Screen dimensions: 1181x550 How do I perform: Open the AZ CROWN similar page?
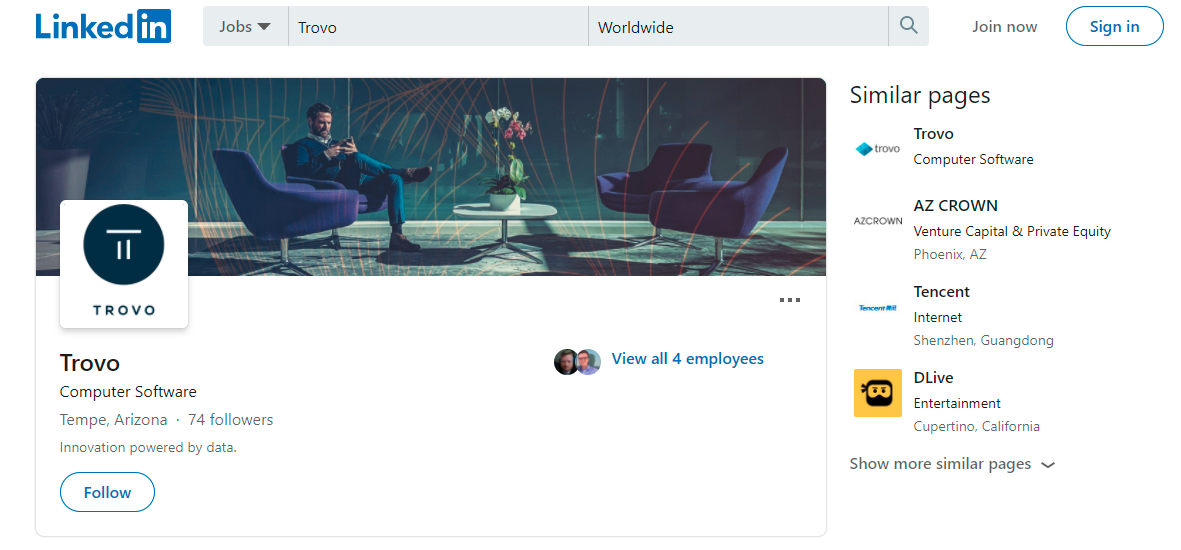955,206
